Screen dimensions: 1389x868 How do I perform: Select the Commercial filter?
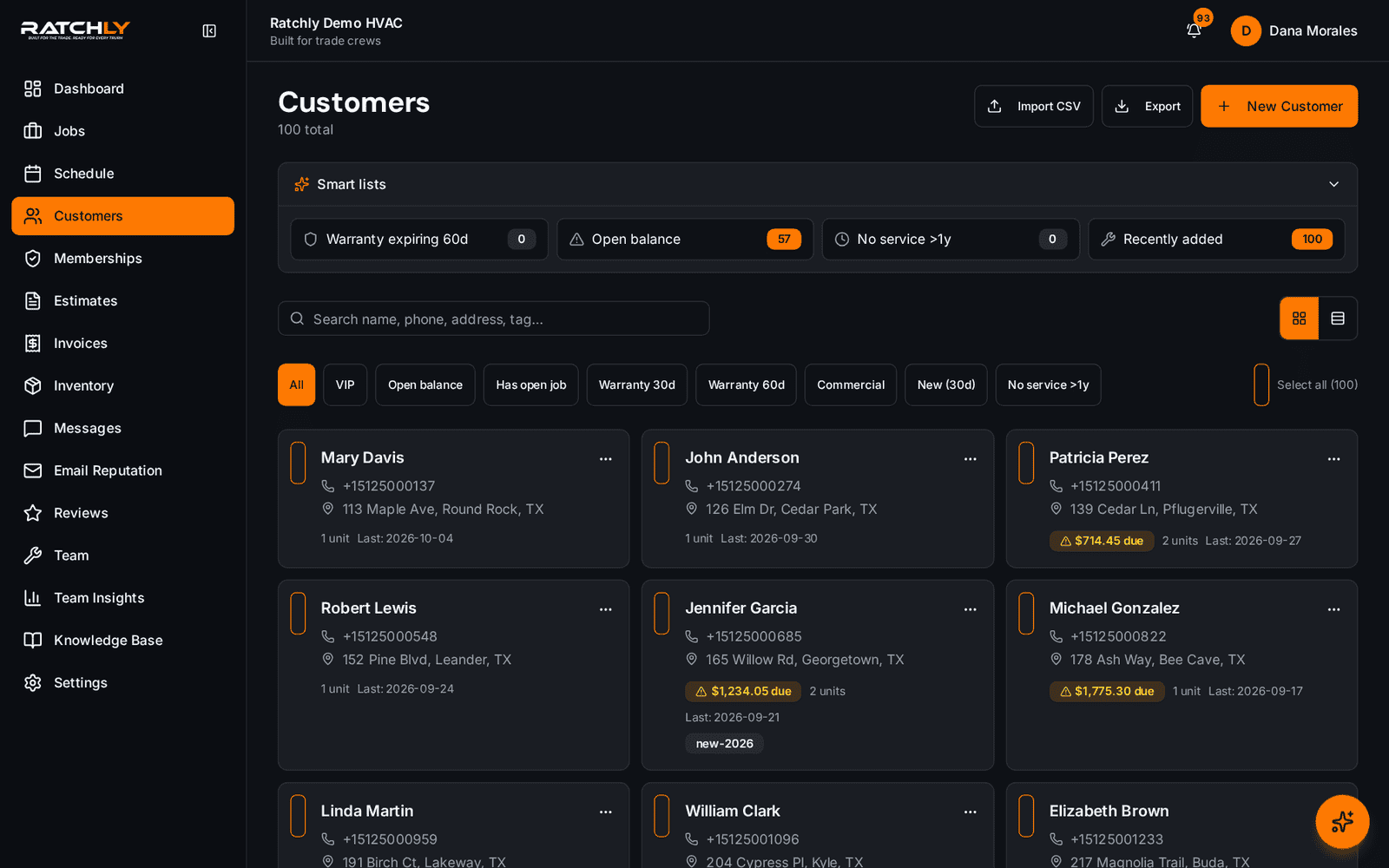tap(851, 385)
